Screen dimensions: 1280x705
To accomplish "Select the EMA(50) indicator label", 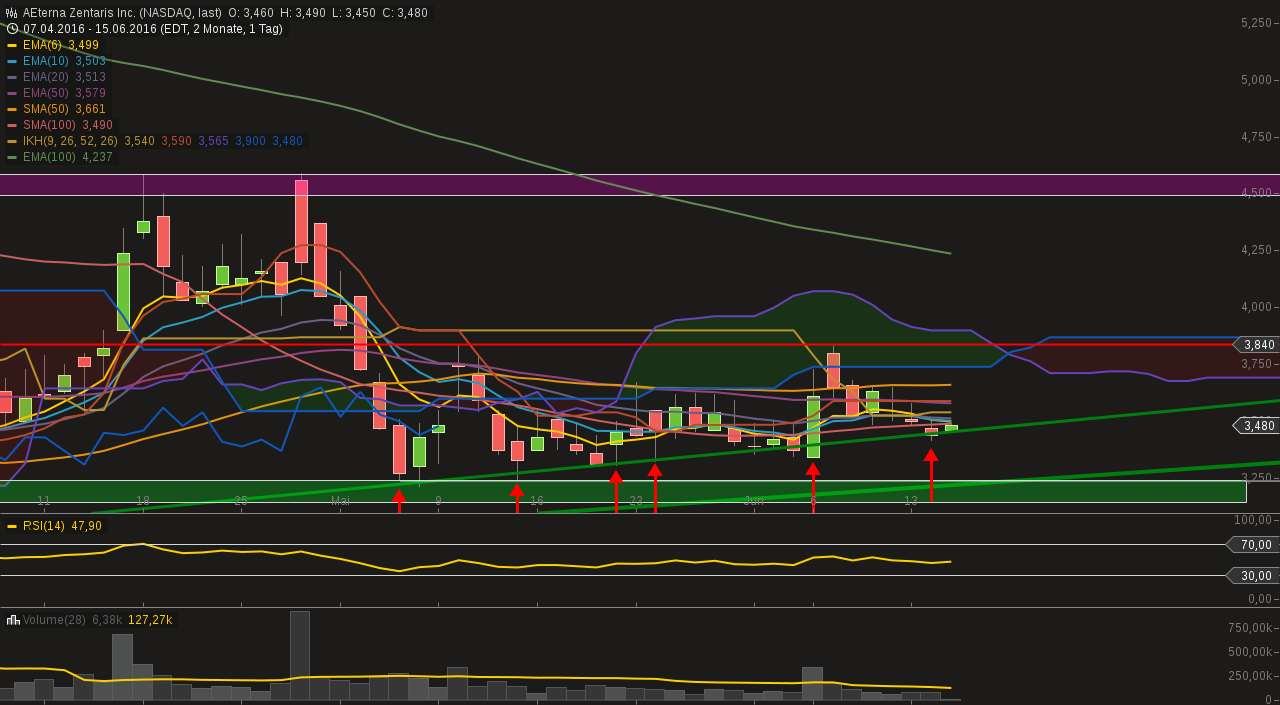I will (44, 93).
